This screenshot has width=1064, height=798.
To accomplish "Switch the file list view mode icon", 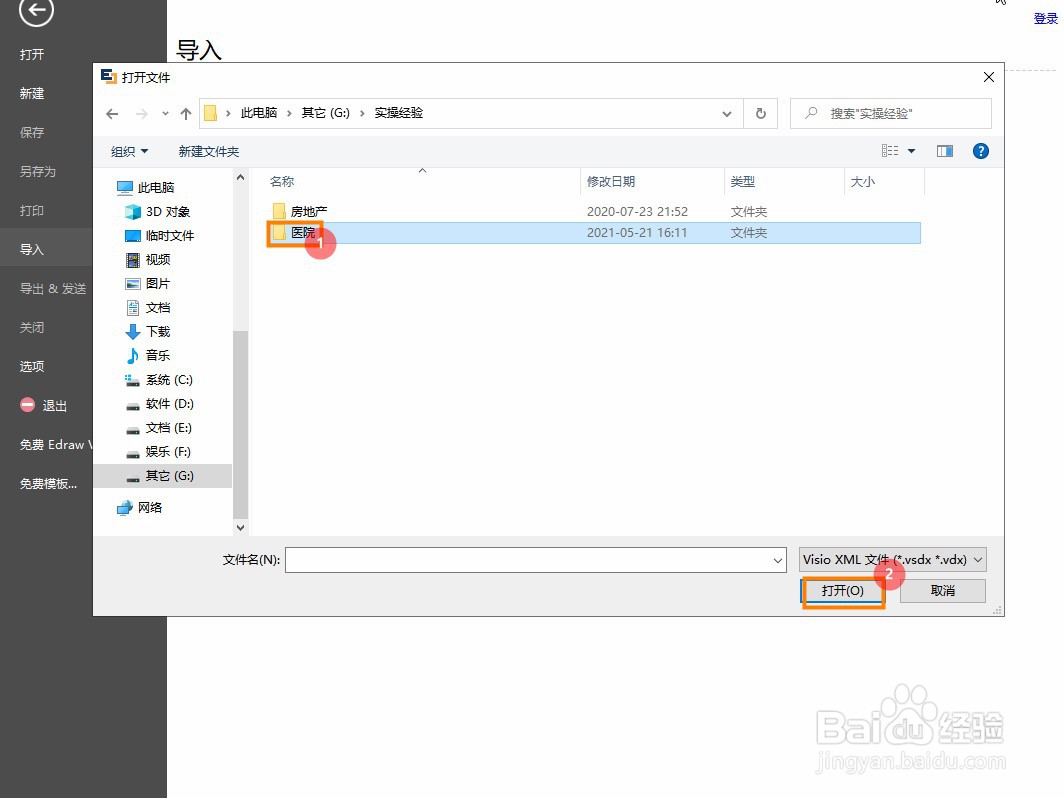I will tap(888, 150).
